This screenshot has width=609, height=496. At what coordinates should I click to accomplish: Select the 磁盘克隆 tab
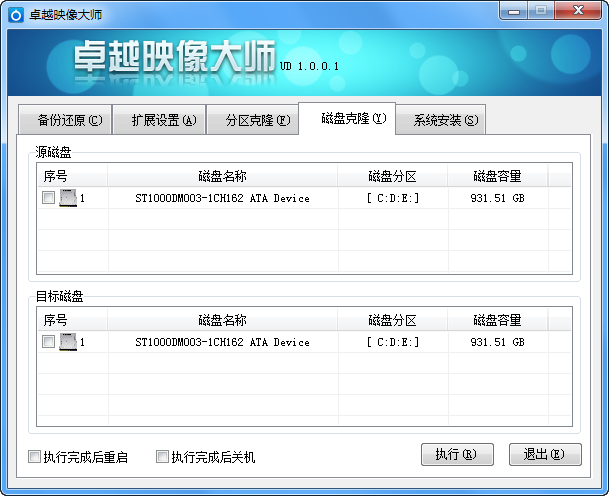[347, 119]
